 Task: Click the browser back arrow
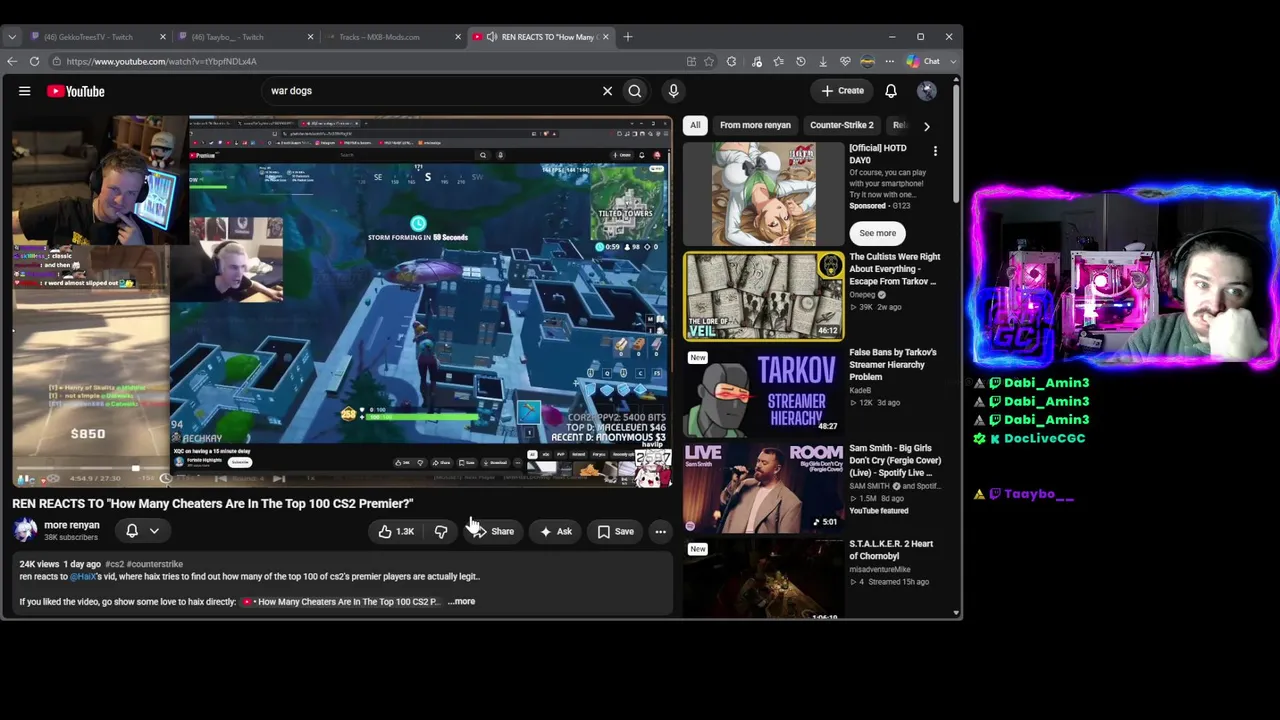[12, 61]
